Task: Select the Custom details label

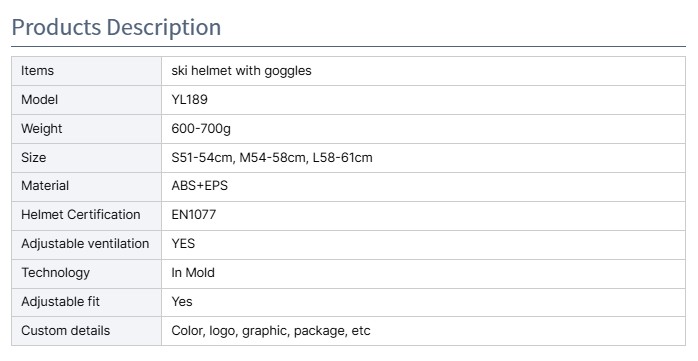Action: point(65,331)
